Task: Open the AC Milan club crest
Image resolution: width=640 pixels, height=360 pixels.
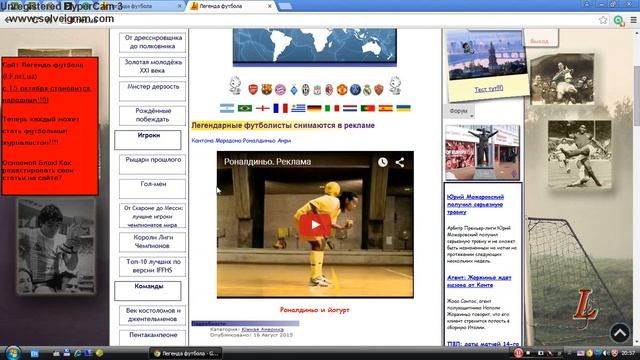Action: pos(329,90)
